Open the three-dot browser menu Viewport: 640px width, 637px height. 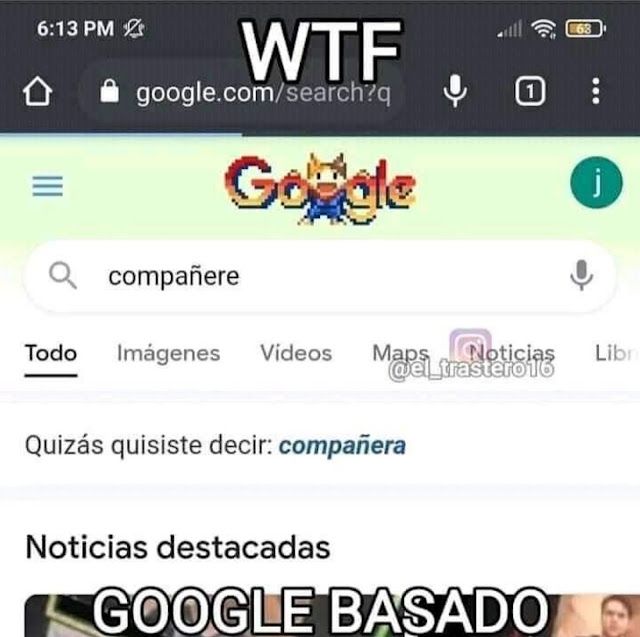click(596, 91)
